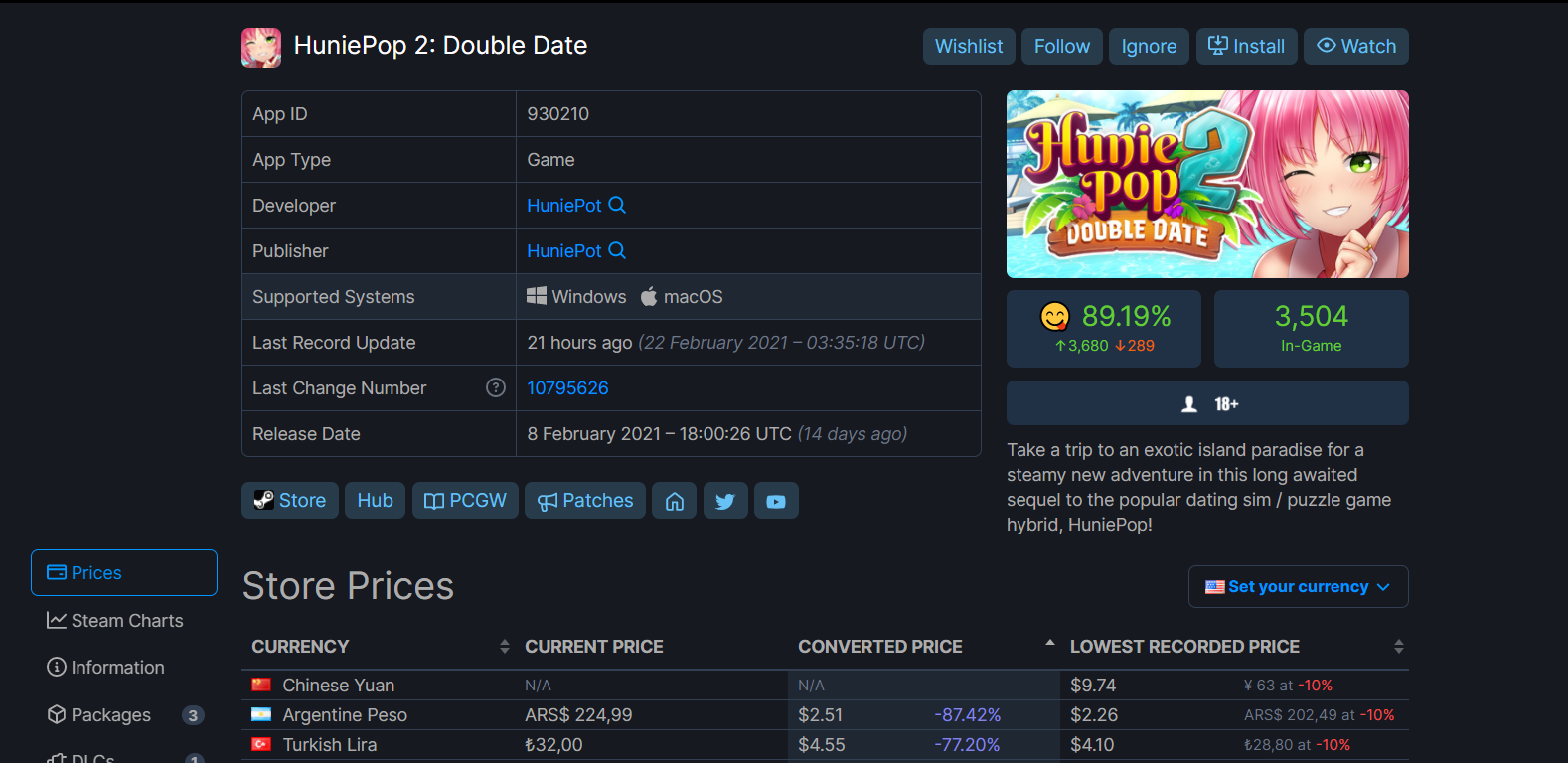
Task: Click the ₺32,00 current price
Action: [x=553, y=745]
